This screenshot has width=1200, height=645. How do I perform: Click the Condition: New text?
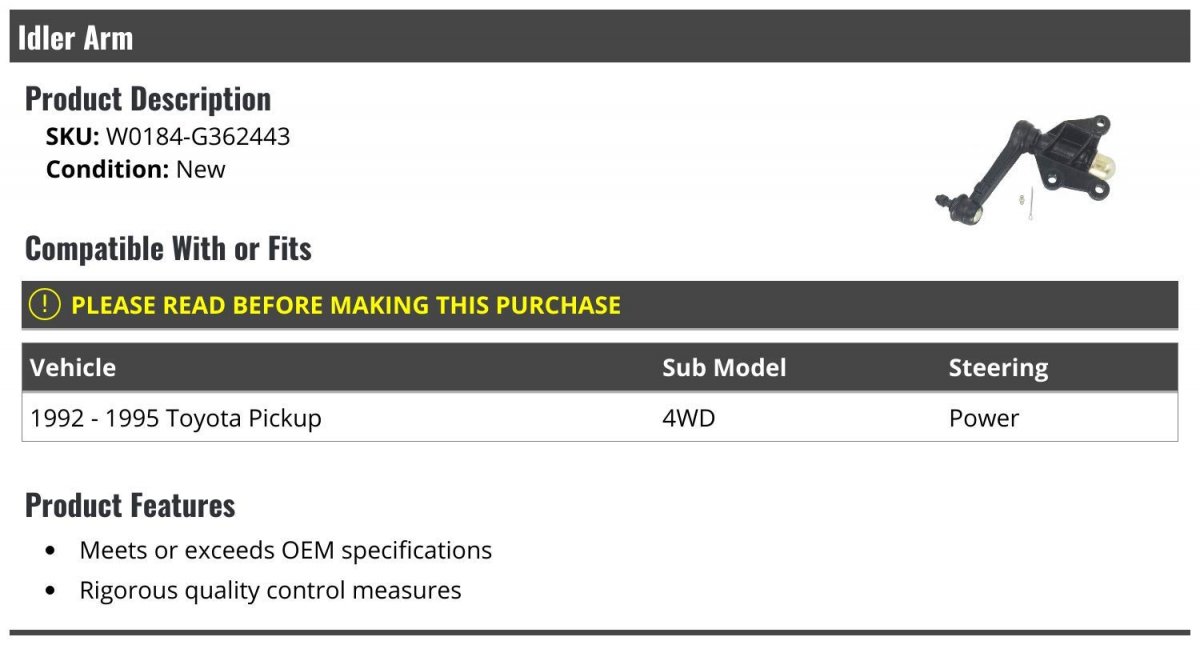tap(136, 169)
